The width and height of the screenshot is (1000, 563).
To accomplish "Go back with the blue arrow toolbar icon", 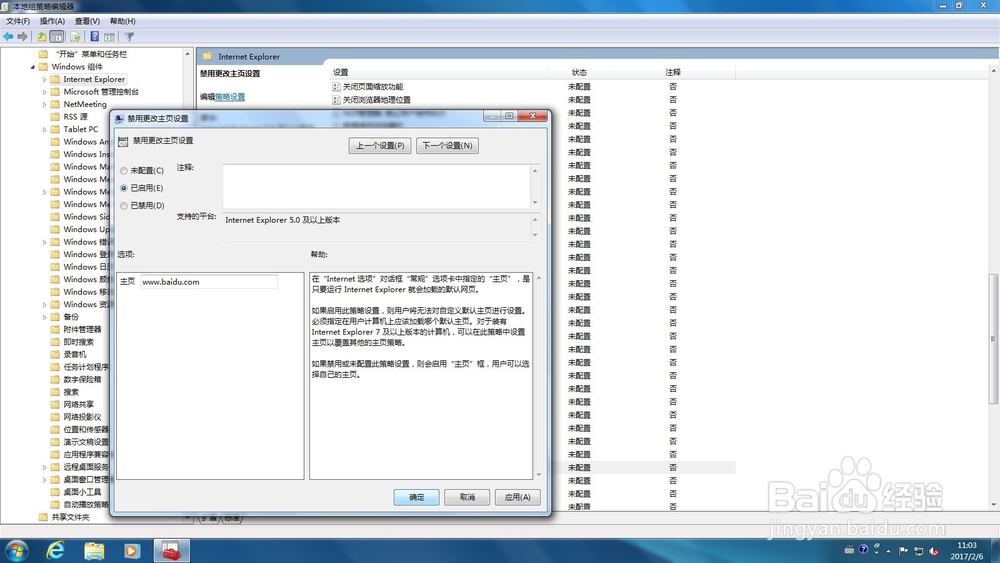I will (x=8, y=36).
